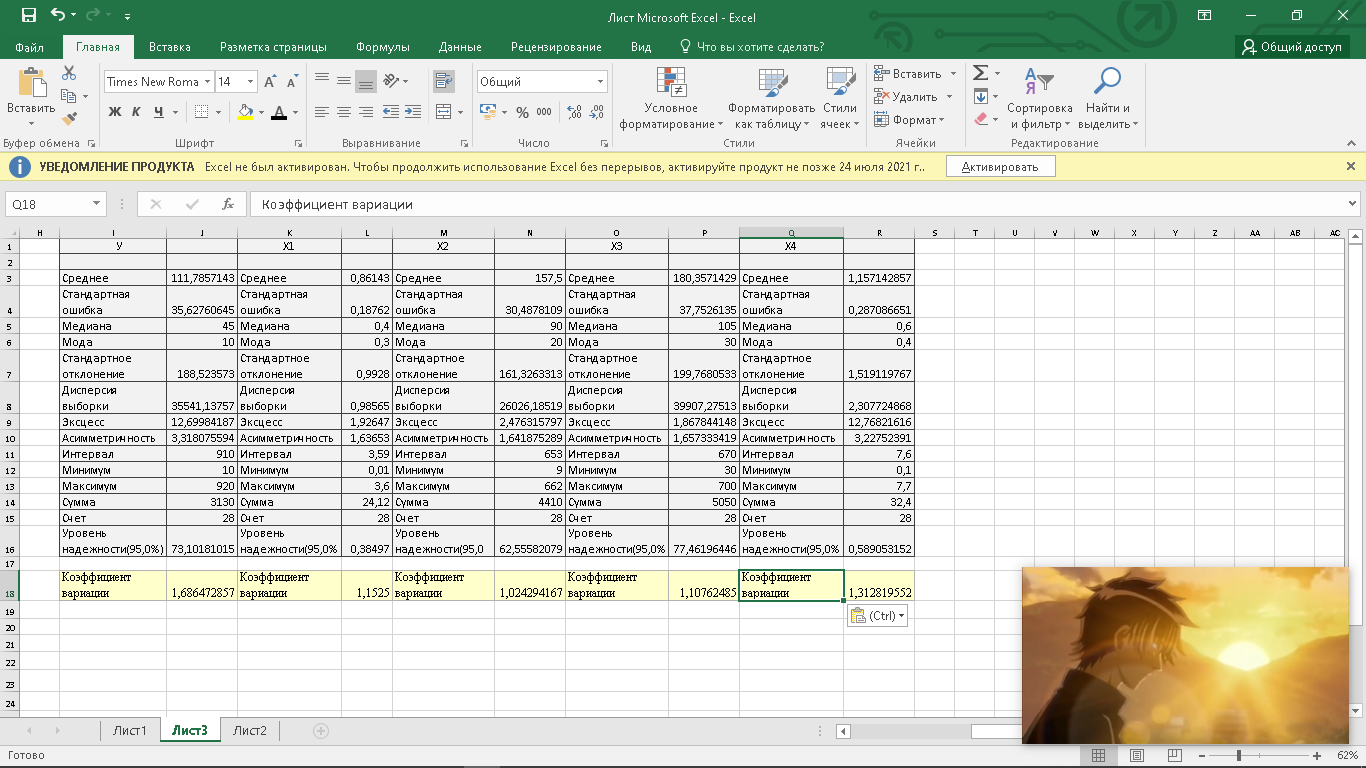Switch to Рецензирование tab
The width and height of the screenshot is (1366, 768).
click(x=556, y=47)
